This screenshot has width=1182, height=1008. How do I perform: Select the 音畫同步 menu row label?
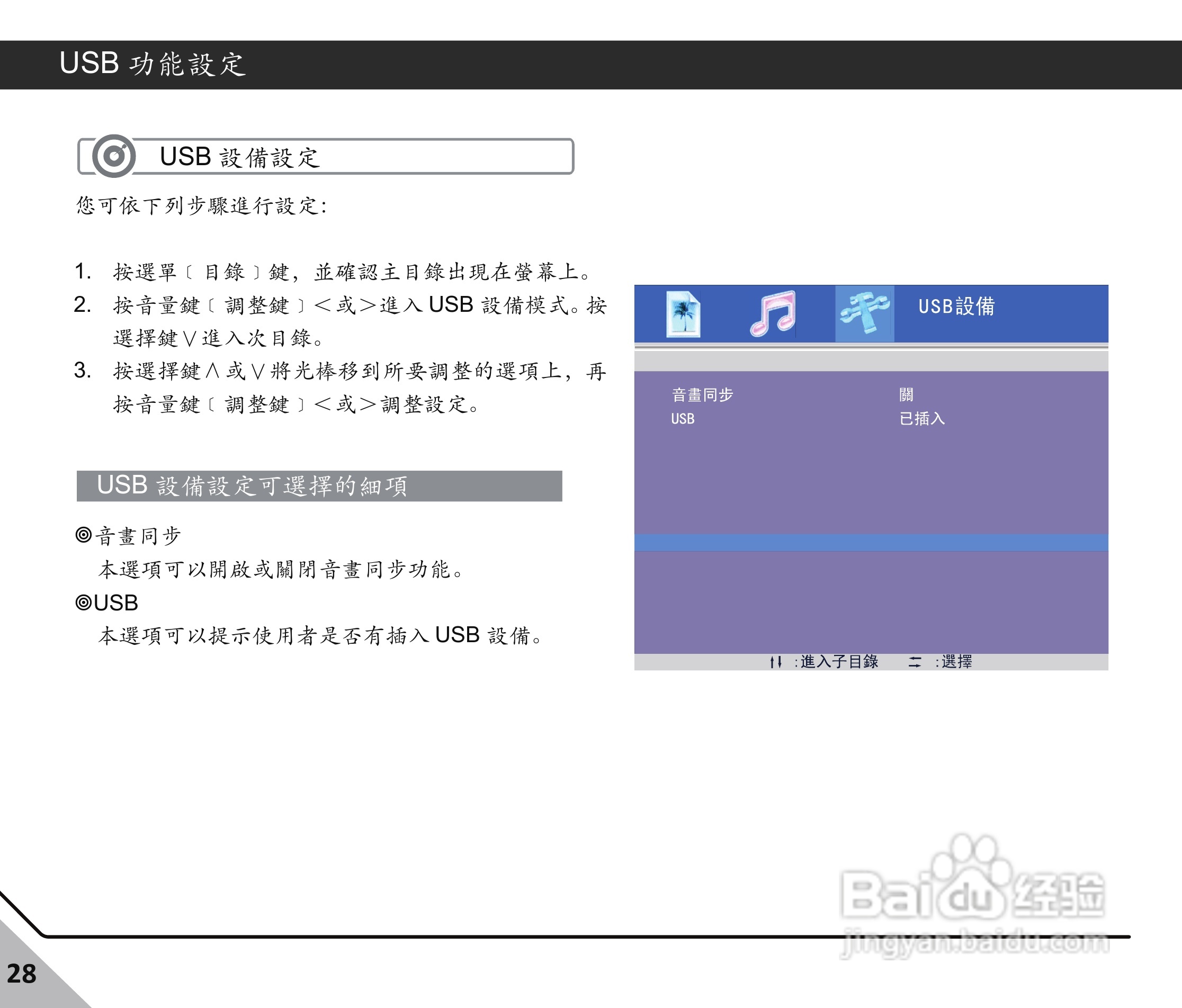[x=702, y=394]
